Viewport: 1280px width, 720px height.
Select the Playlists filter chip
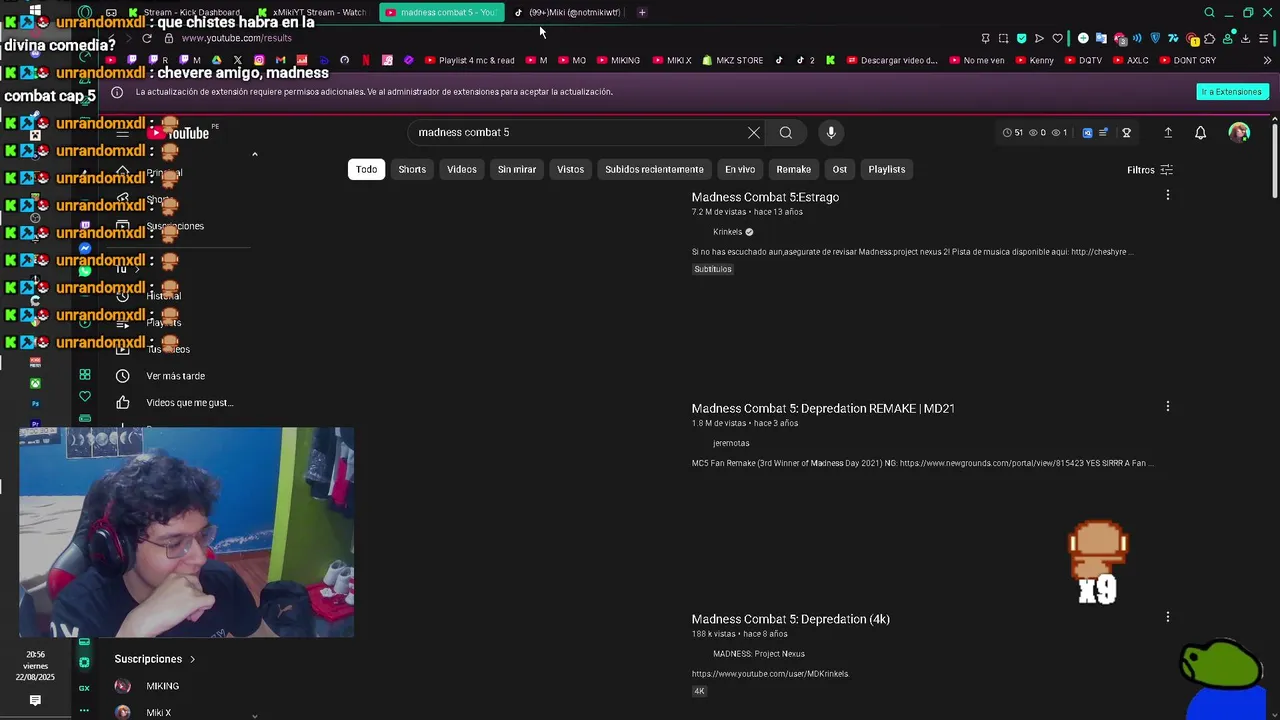tap(887, 169)
